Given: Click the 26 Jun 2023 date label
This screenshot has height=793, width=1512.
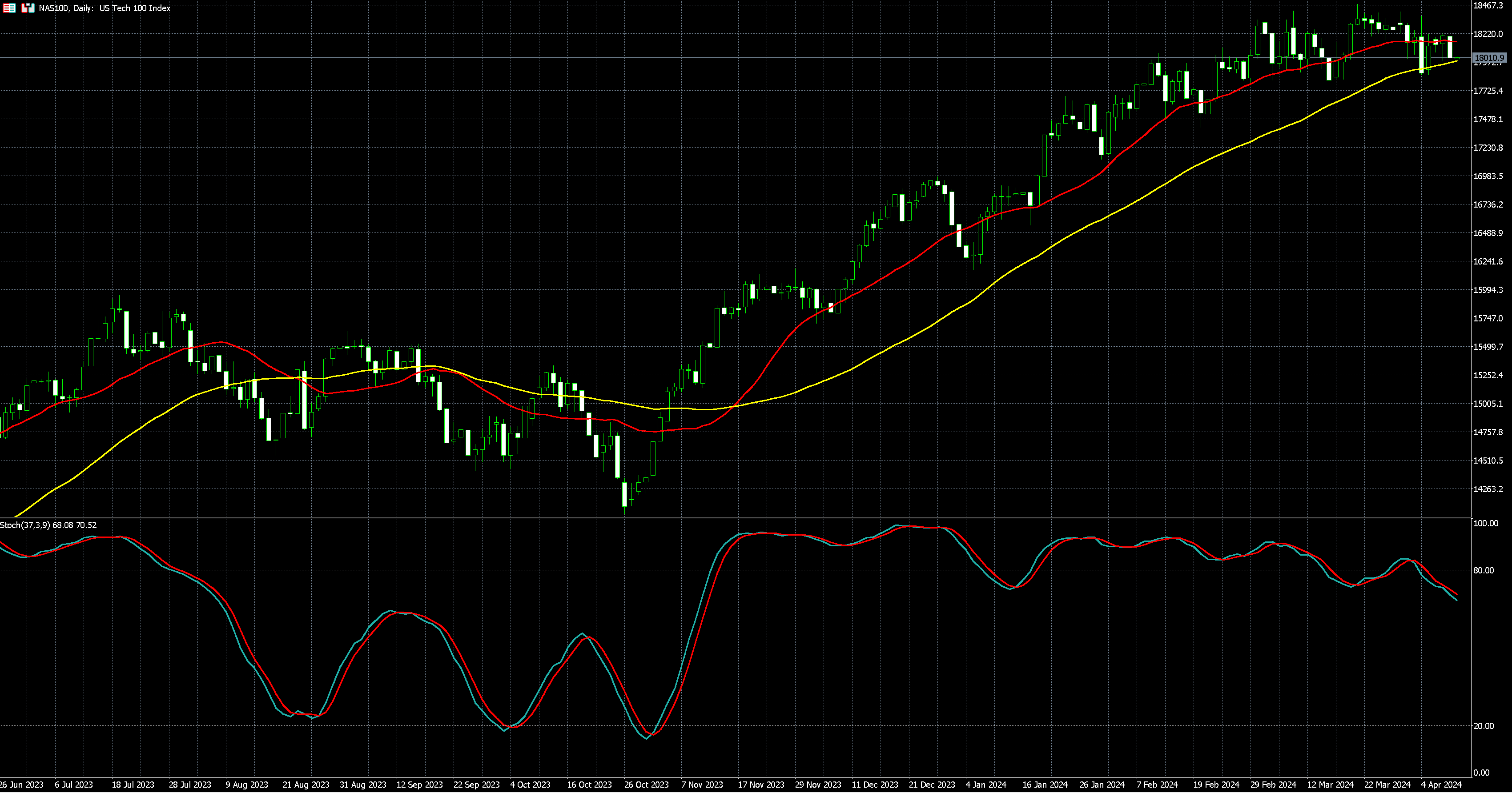Looking at the screenshot, I should (22, 785).
